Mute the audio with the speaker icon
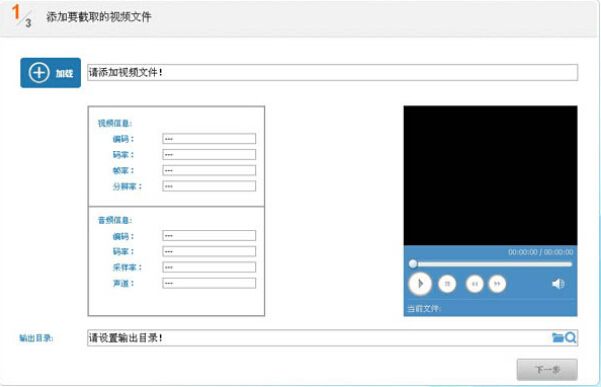Viewport: 601px width, 387px height. 558,284
